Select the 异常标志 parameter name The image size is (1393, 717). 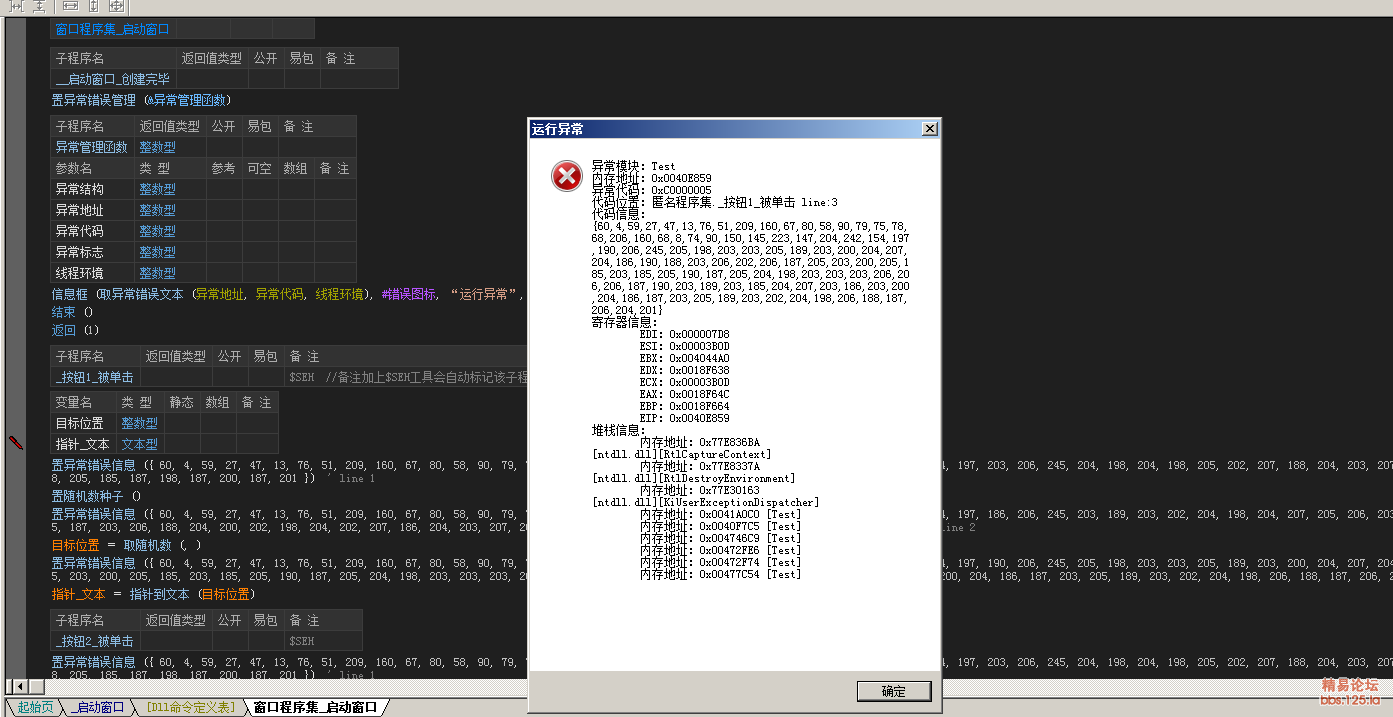click(79, 252)
